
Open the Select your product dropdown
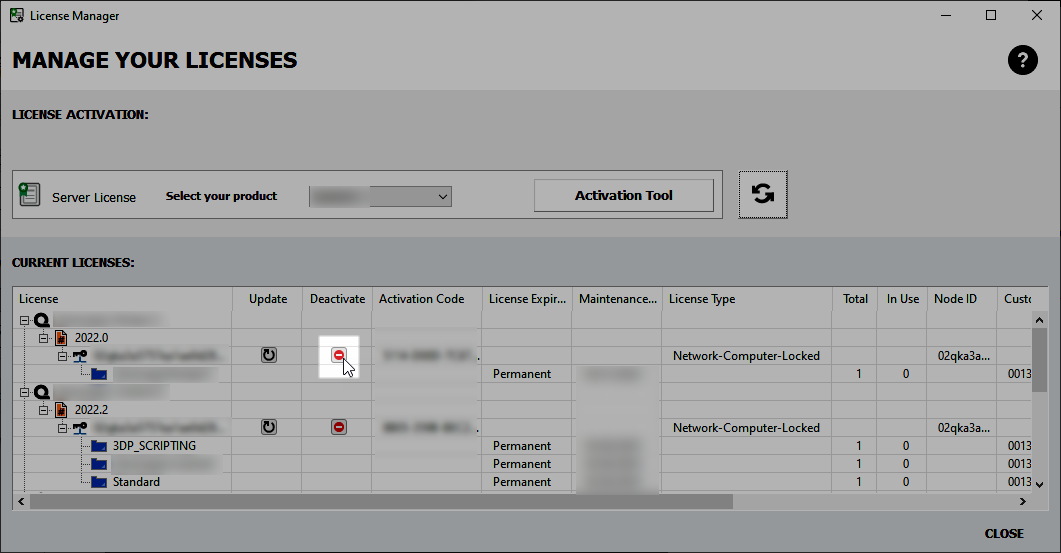click(x=381, y=197)
